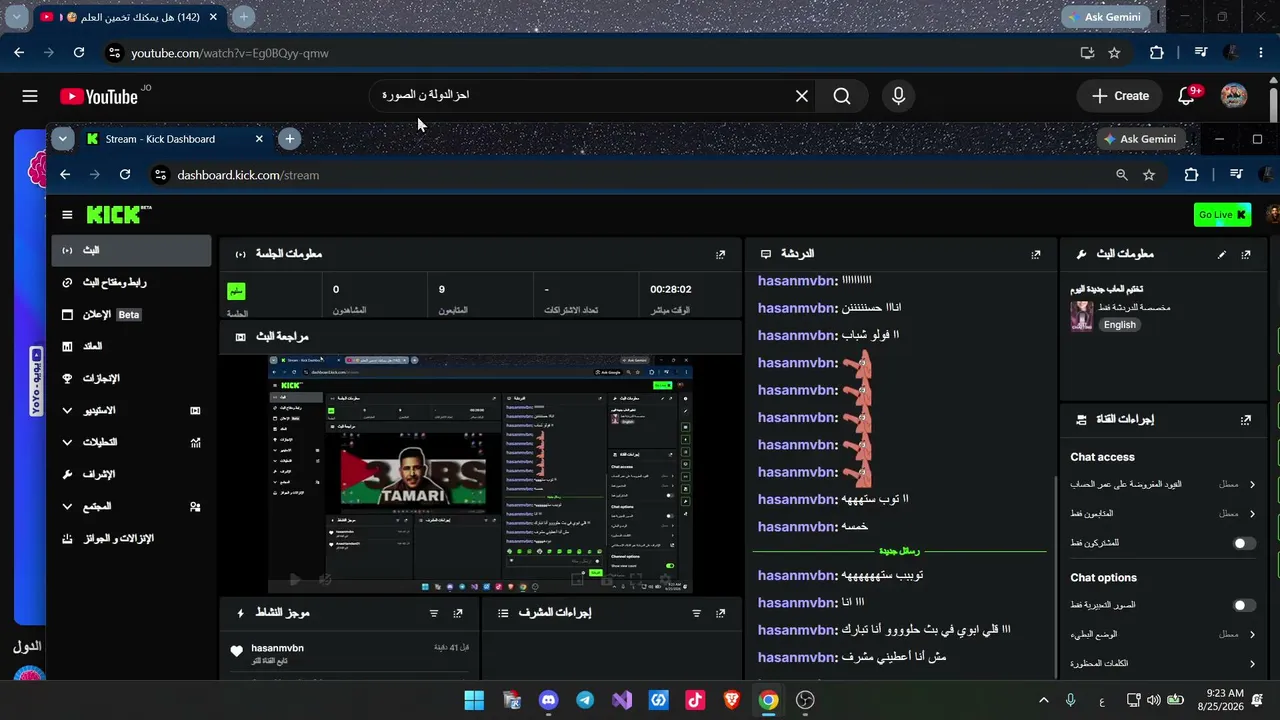Open a new tab in Kick window
The width and height of the screenshot is (1280, 720).
[290, 139]
